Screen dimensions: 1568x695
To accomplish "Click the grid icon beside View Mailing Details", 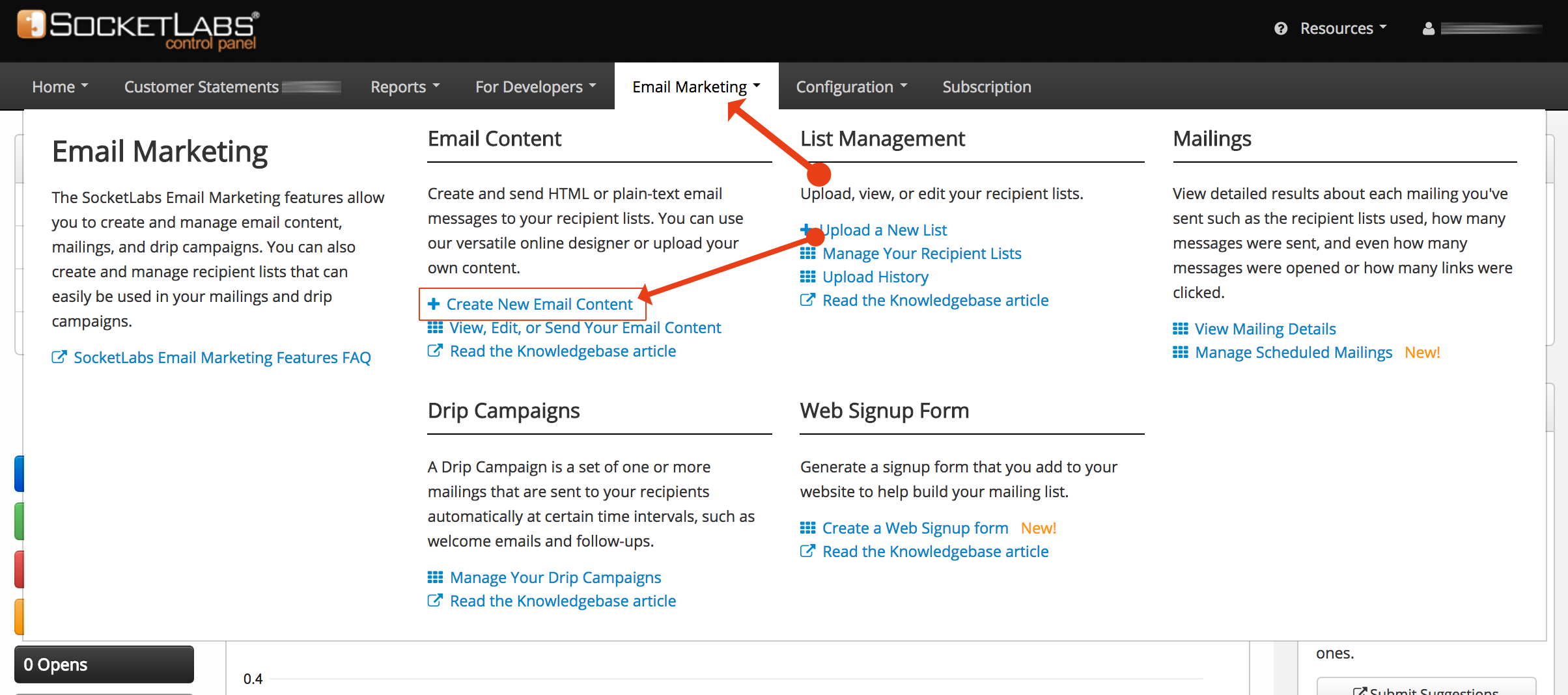I will point(1180,329).
